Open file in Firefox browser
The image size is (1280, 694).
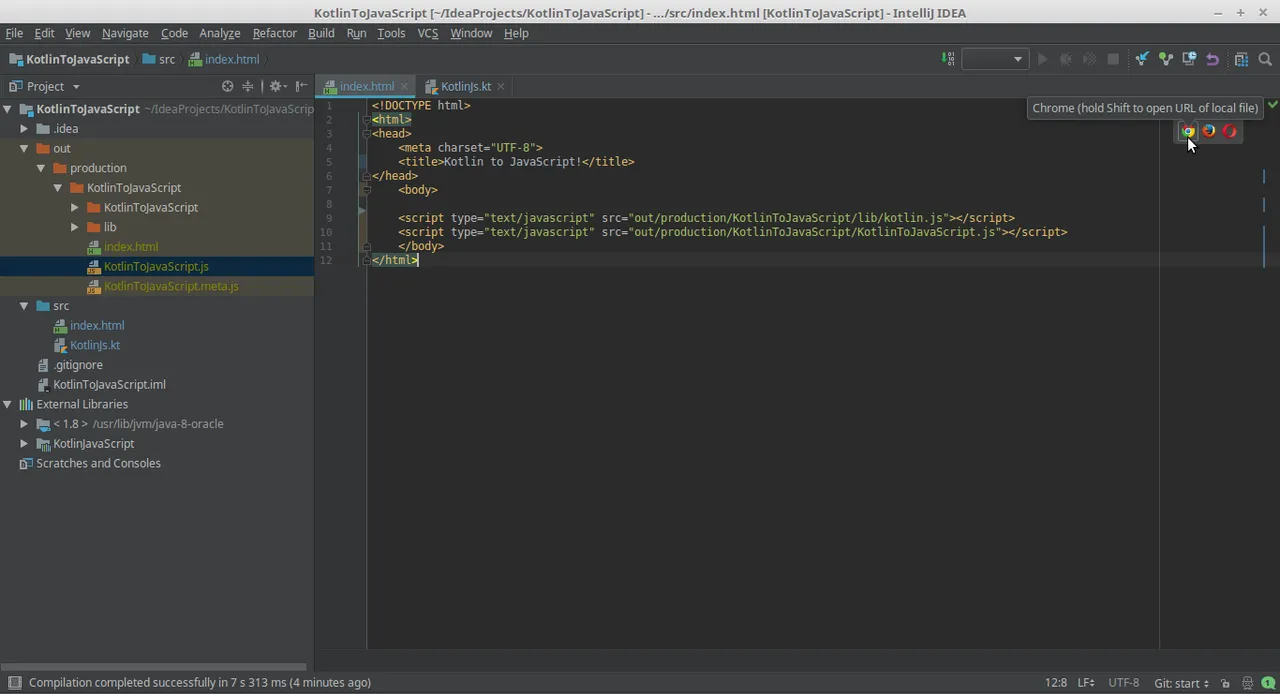pos(1208,131)
